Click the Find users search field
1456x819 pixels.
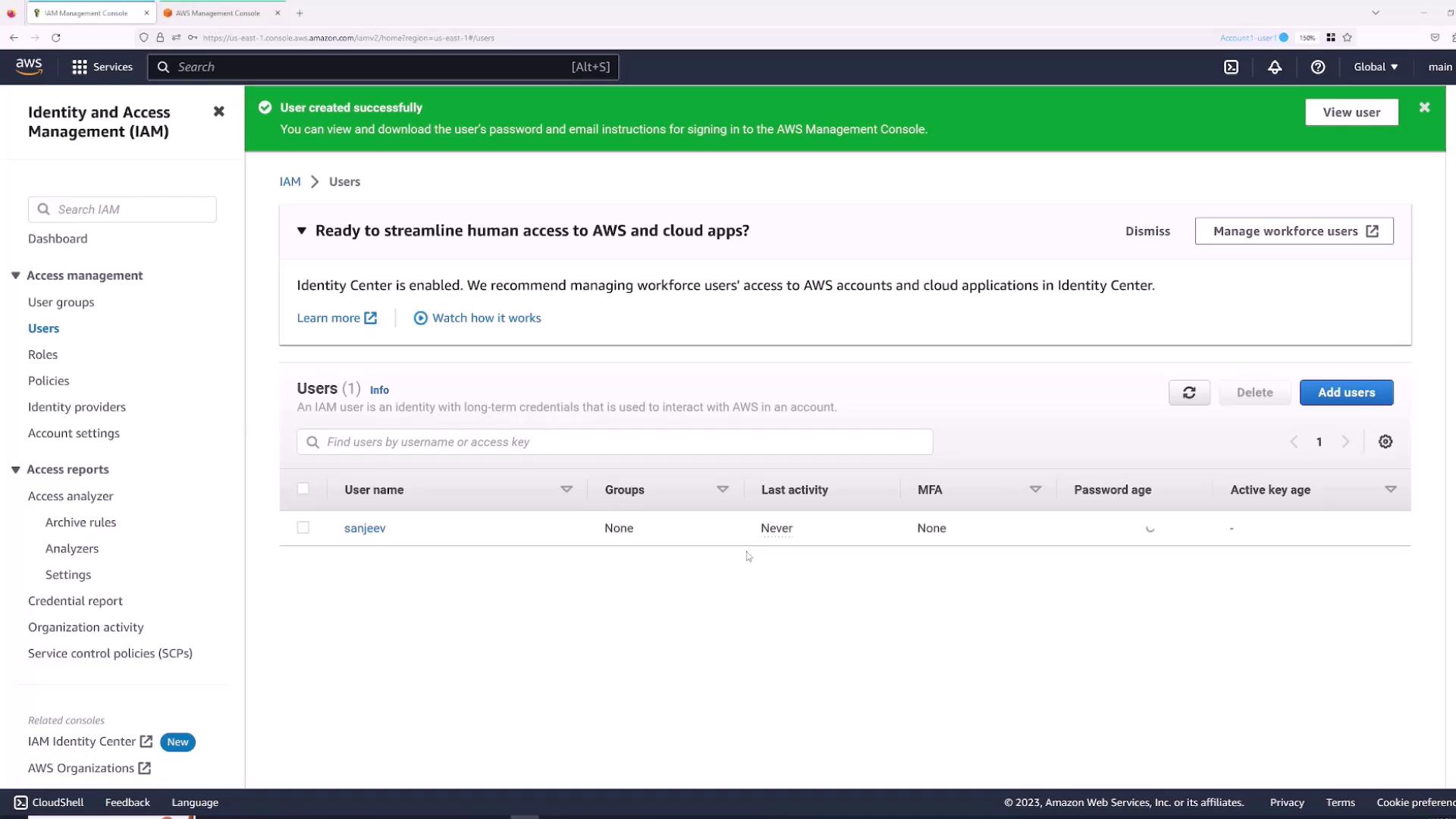click(x=614, y=442)
